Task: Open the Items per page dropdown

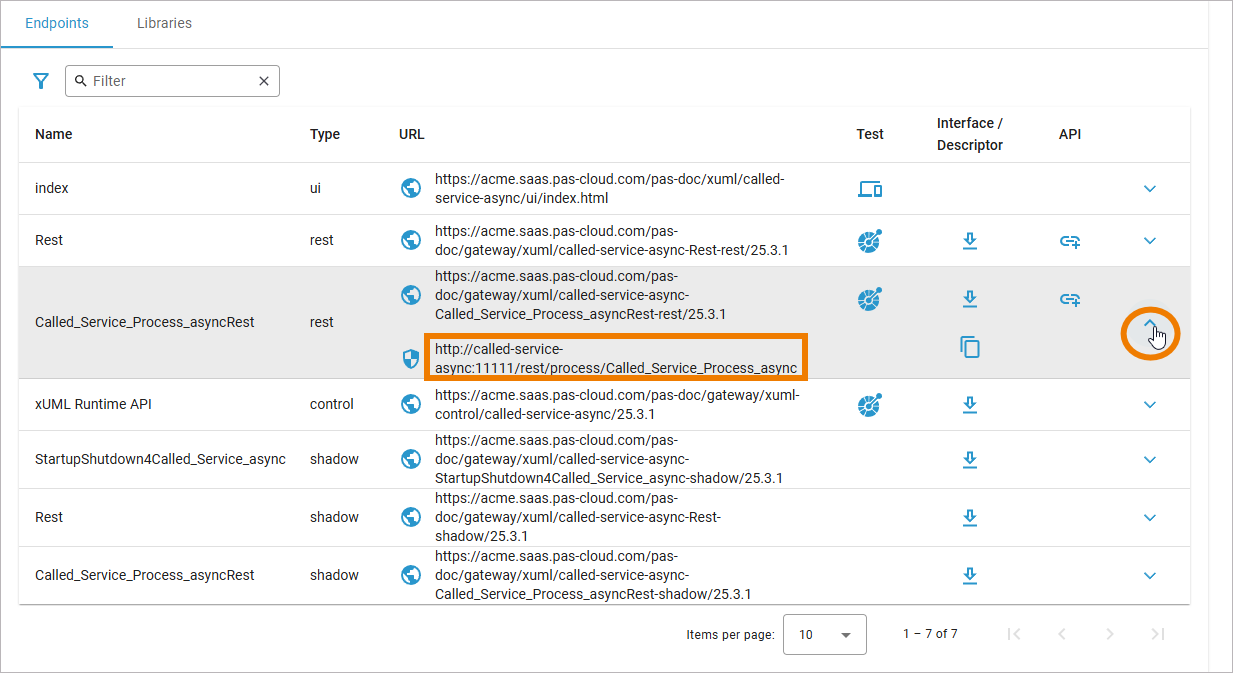Action: point(824,634)
